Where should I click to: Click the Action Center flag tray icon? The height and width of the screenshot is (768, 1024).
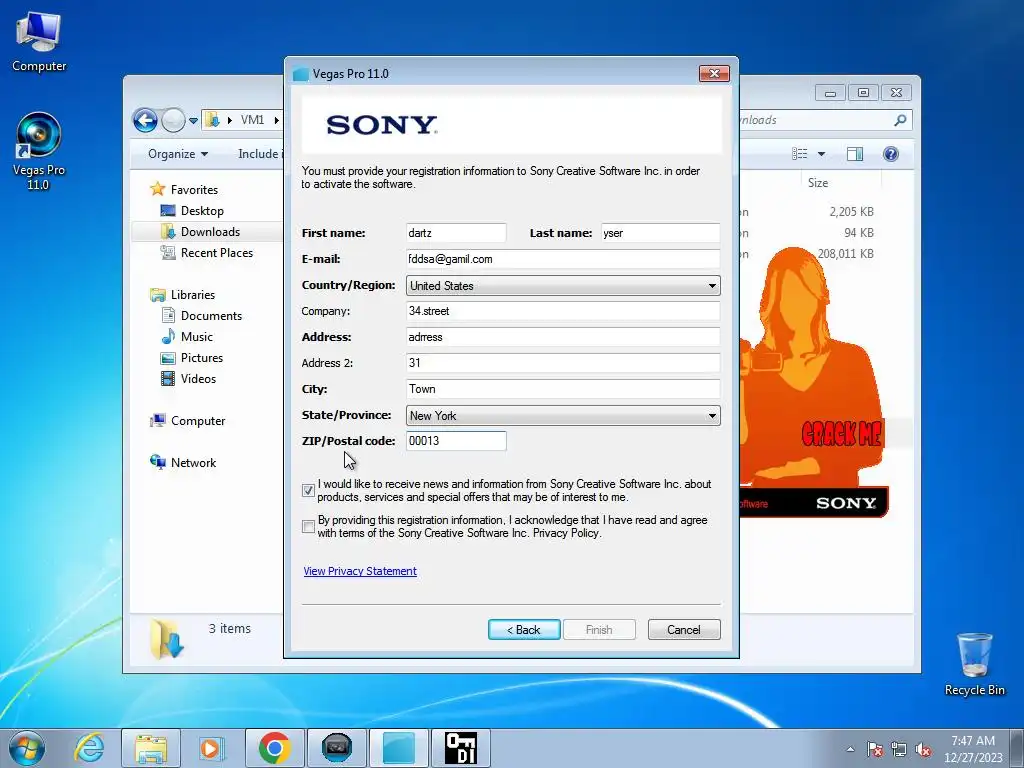pos(874,749)
